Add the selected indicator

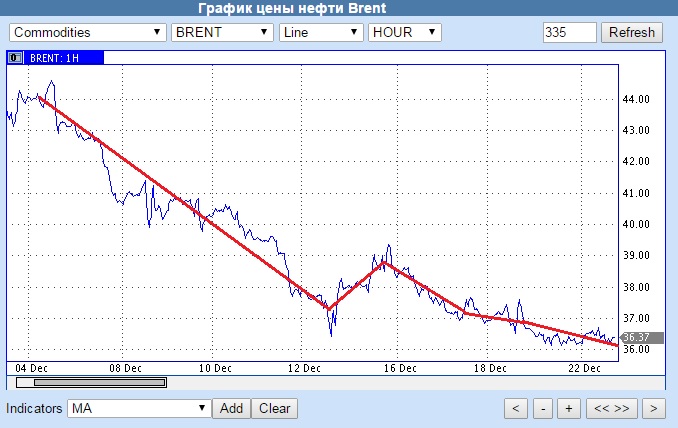coord(231,409)
